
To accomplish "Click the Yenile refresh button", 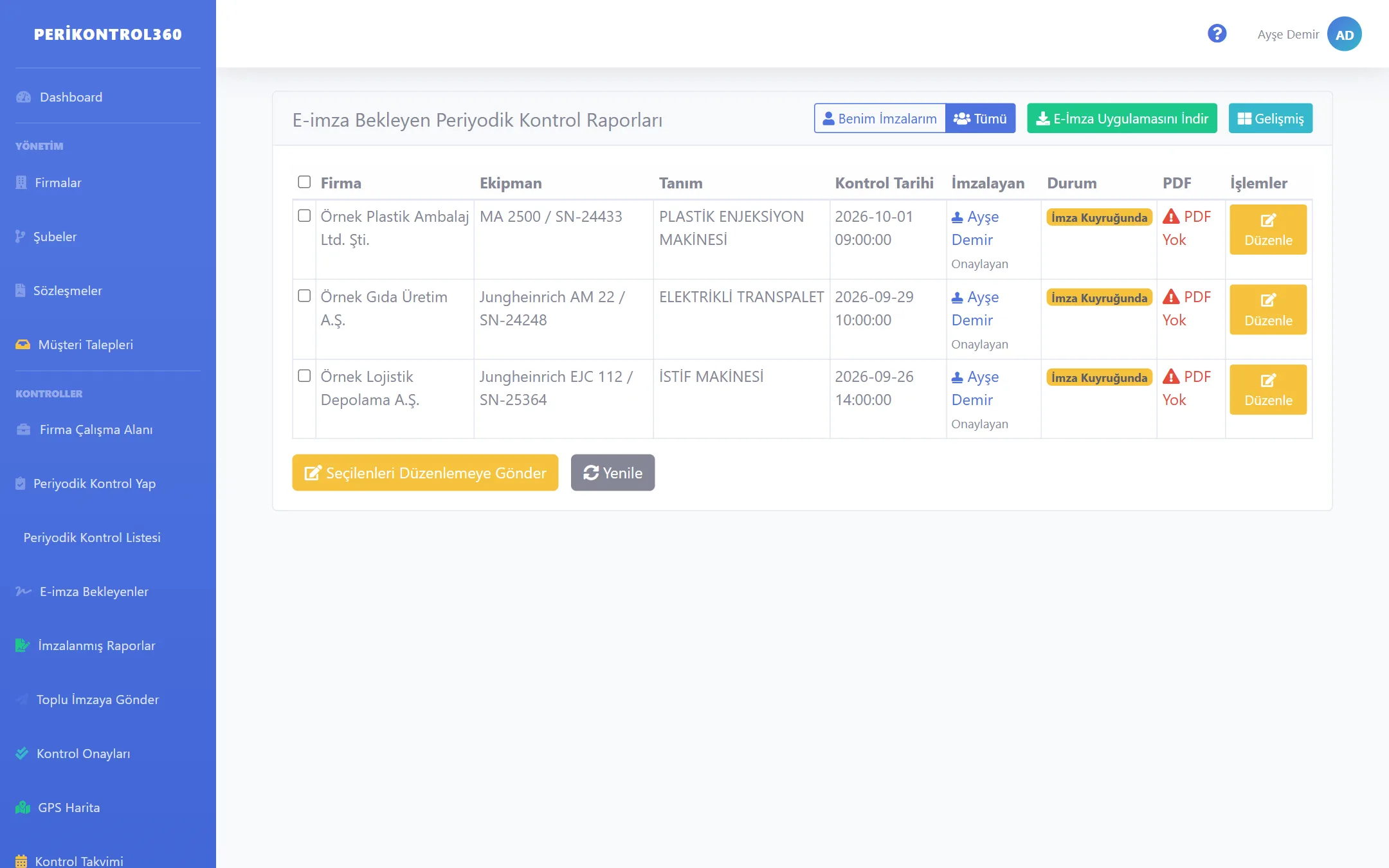I will (613, 473).
